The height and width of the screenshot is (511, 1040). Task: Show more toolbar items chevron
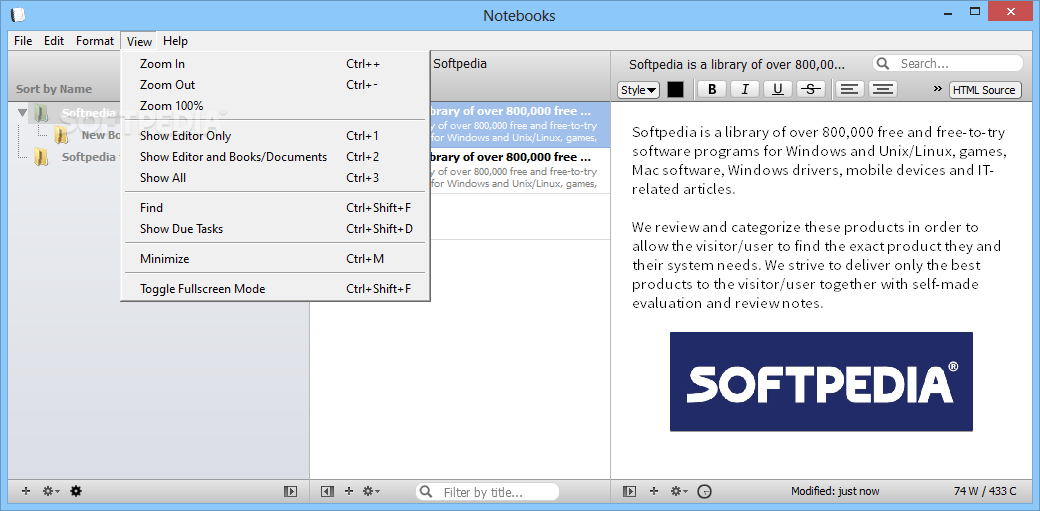[x=937, y=89]
